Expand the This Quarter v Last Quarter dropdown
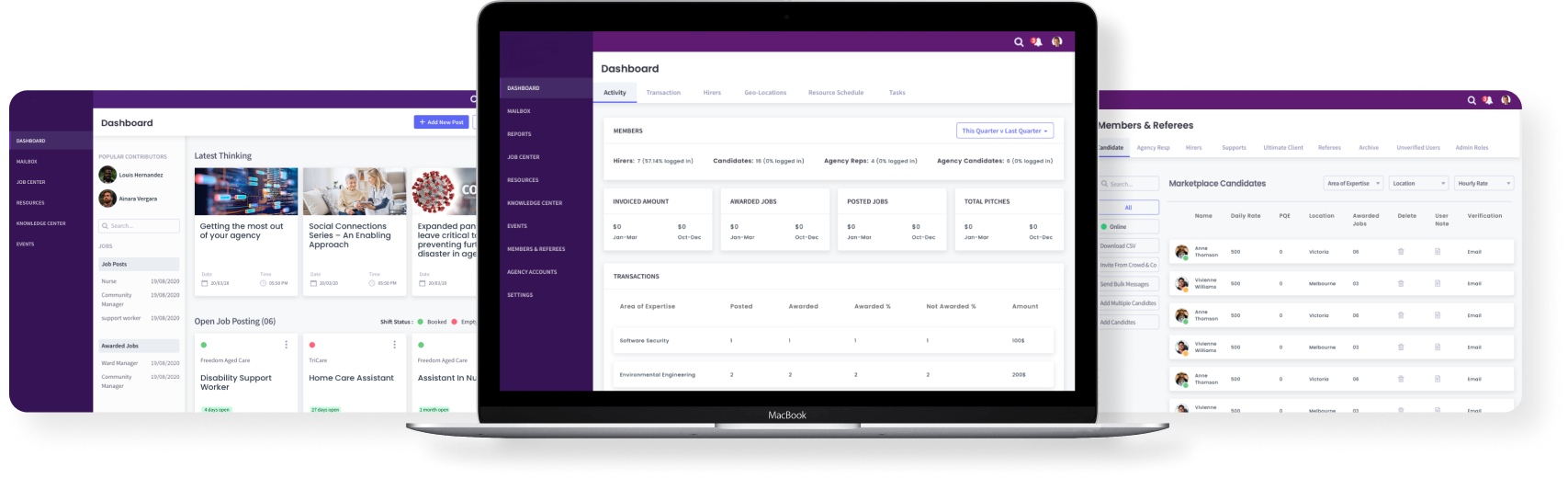Image resolution: width=1568 pixels, height=478 pixels. tap(1005, 131)
